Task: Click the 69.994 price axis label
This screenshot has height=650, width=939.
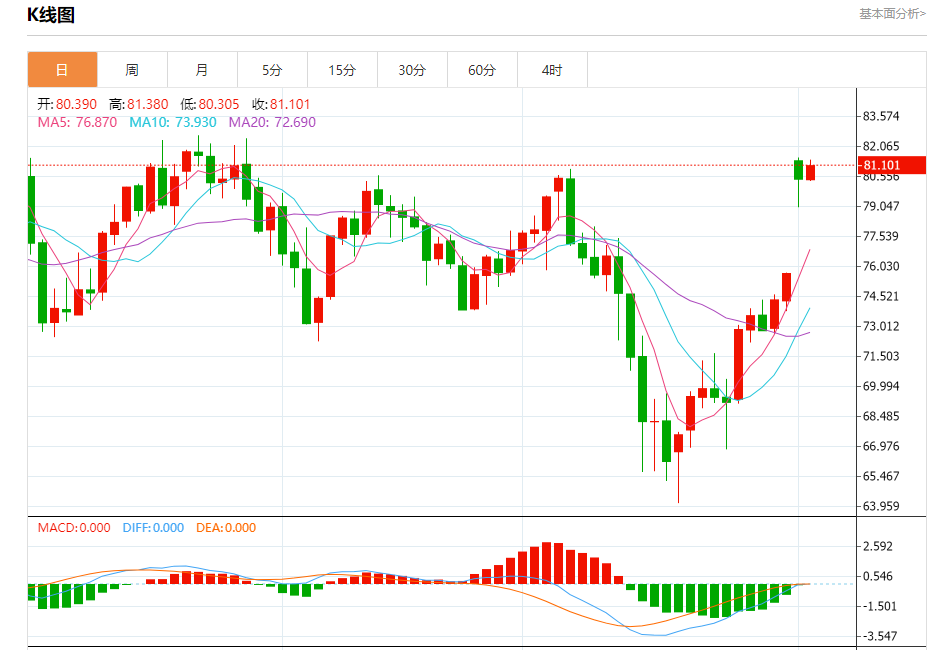Action: click(x=881, y=386)
